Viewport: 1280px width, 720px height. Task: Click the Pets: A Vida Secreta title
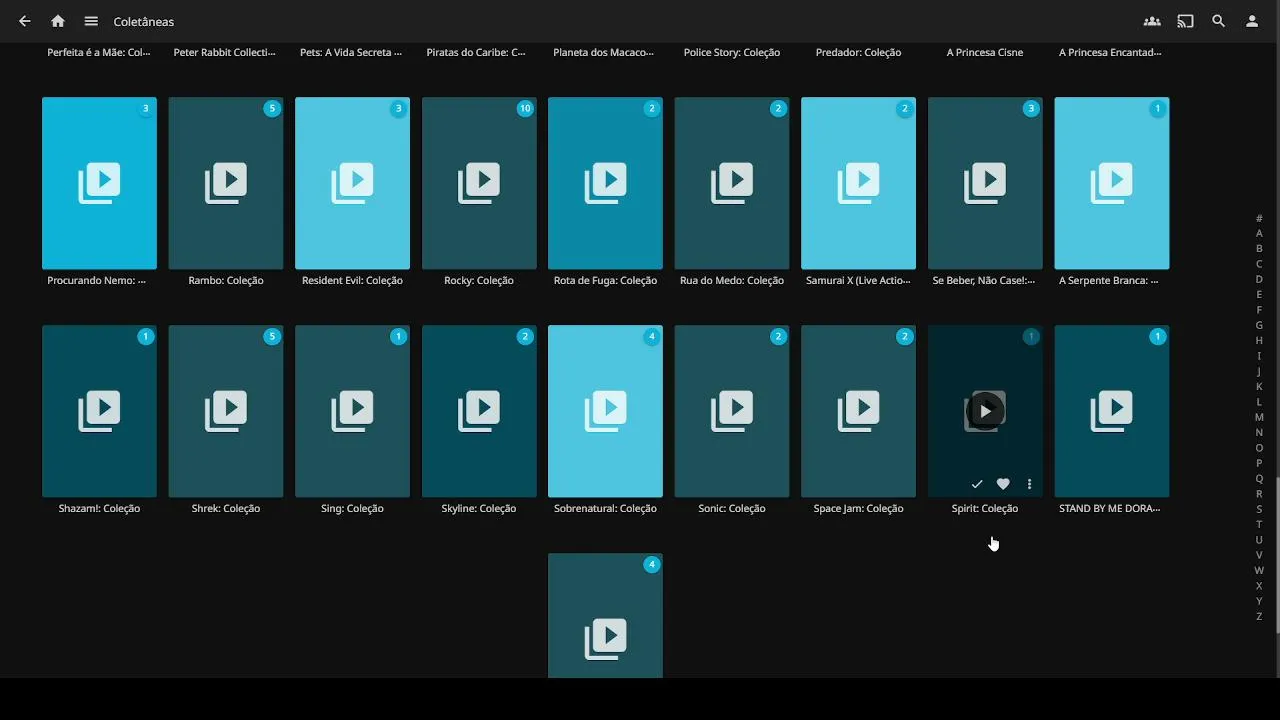click(351, 52)
